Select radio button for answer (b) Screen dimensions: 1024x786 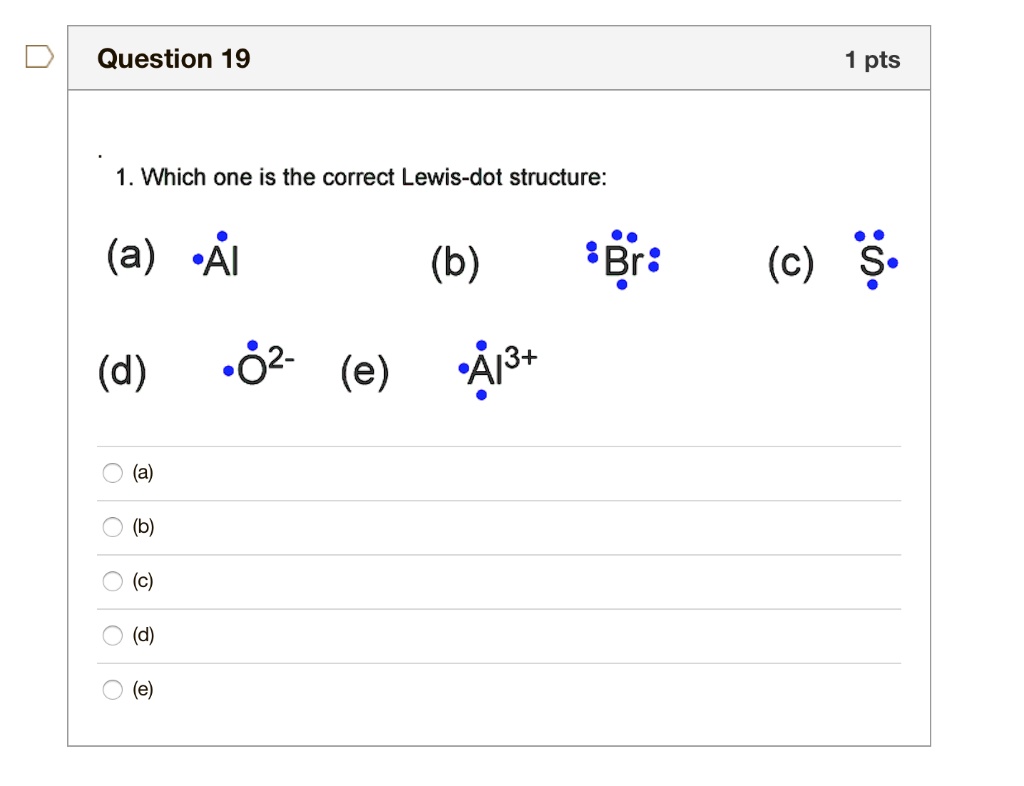(x=112, y=527)
